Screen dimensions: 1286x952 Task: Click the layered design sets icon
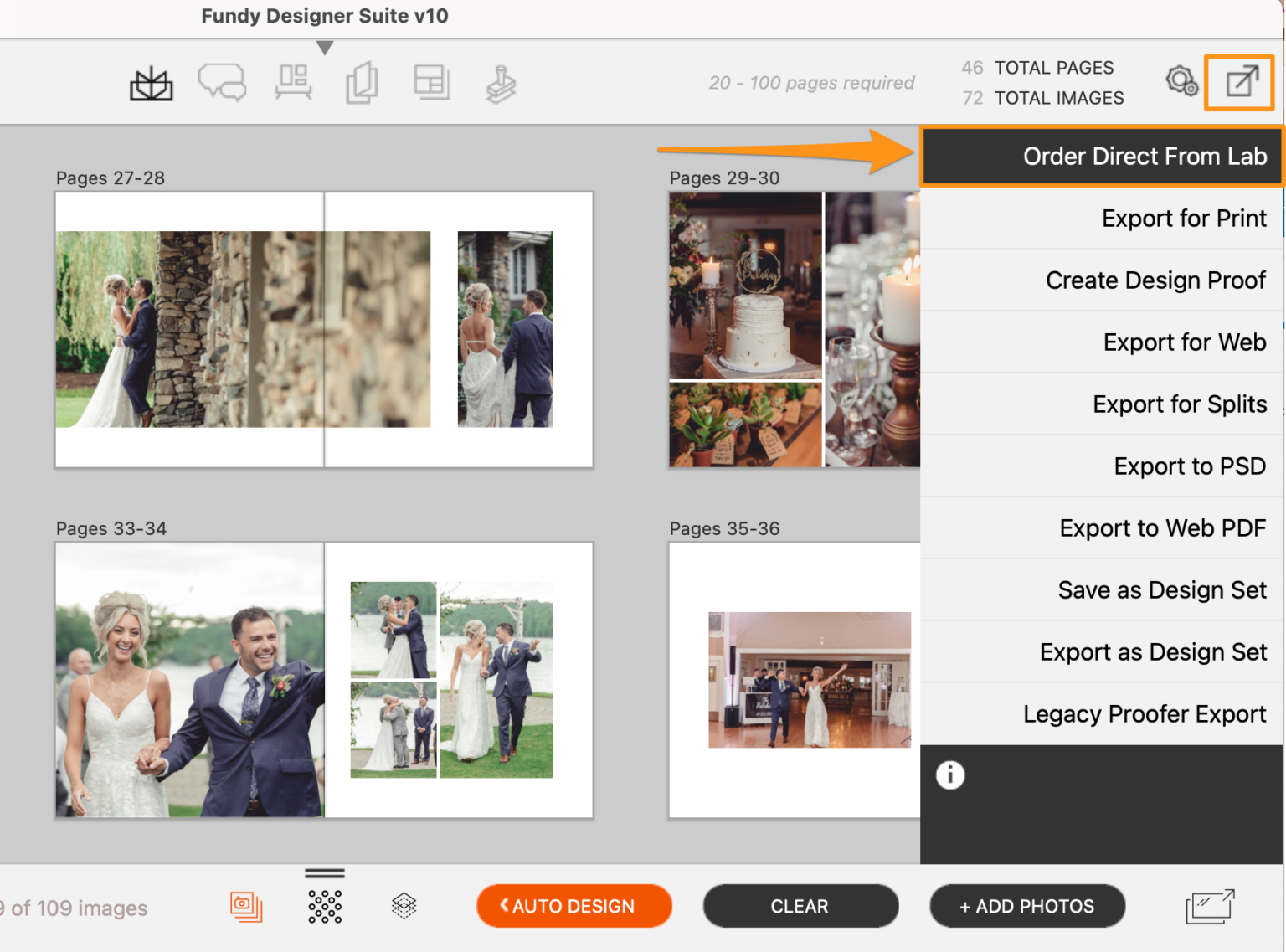click(404, 905)
